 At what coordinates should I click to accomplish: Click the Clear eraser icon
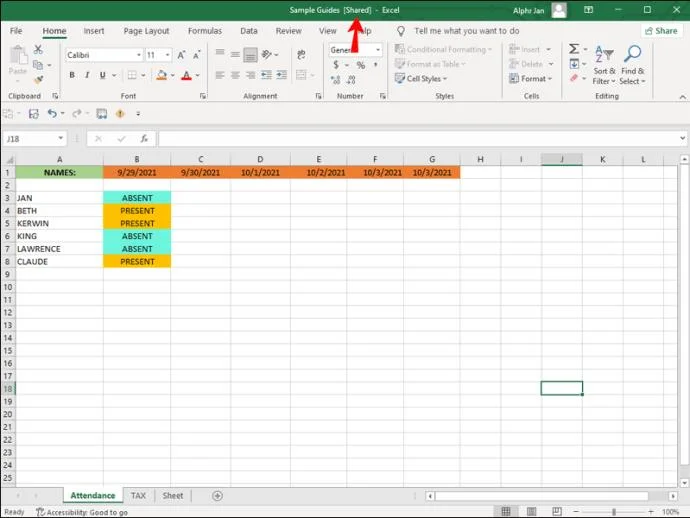574,78
